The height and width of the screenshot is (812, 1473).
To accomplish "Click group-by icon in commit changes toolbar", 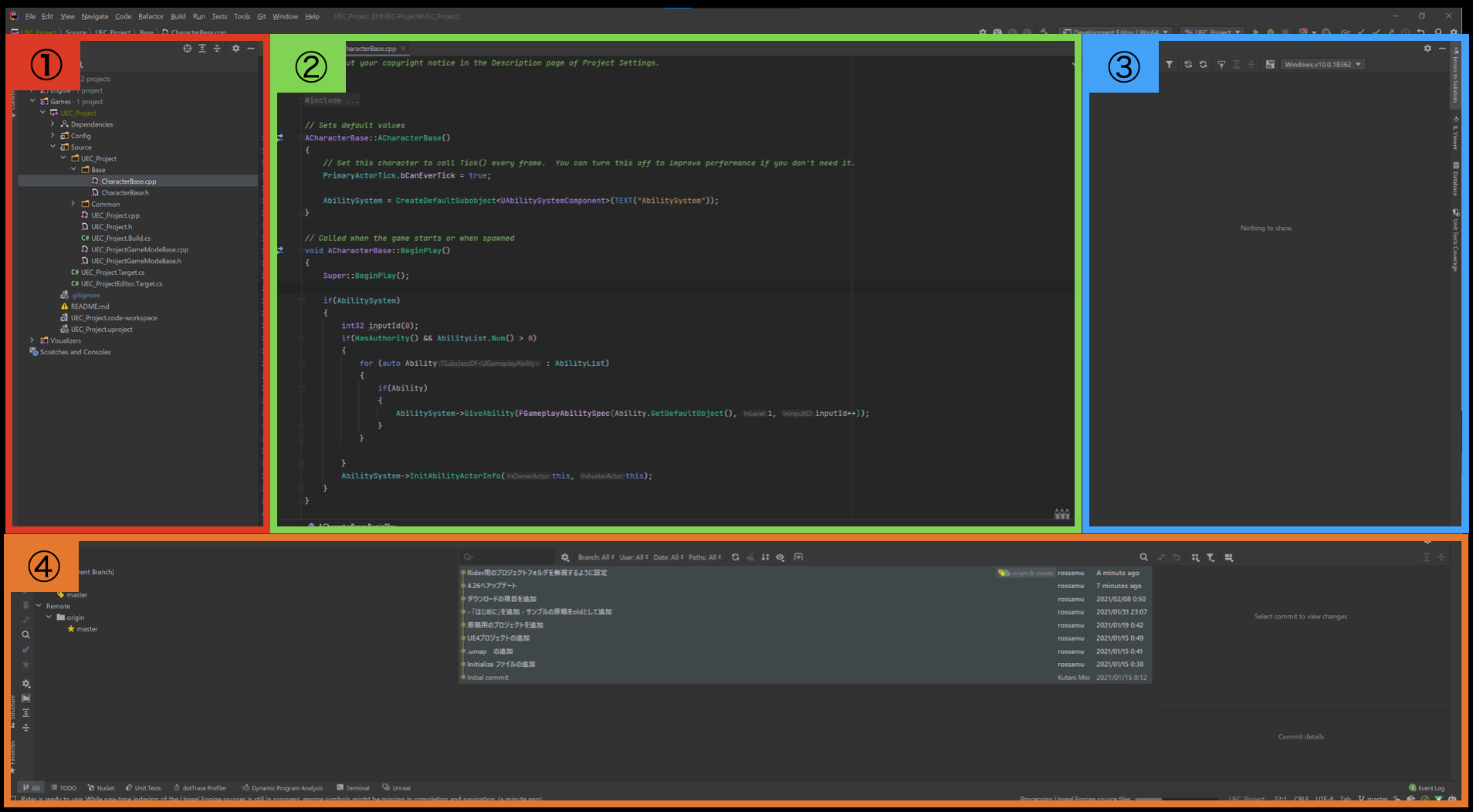I will 1195,557.
